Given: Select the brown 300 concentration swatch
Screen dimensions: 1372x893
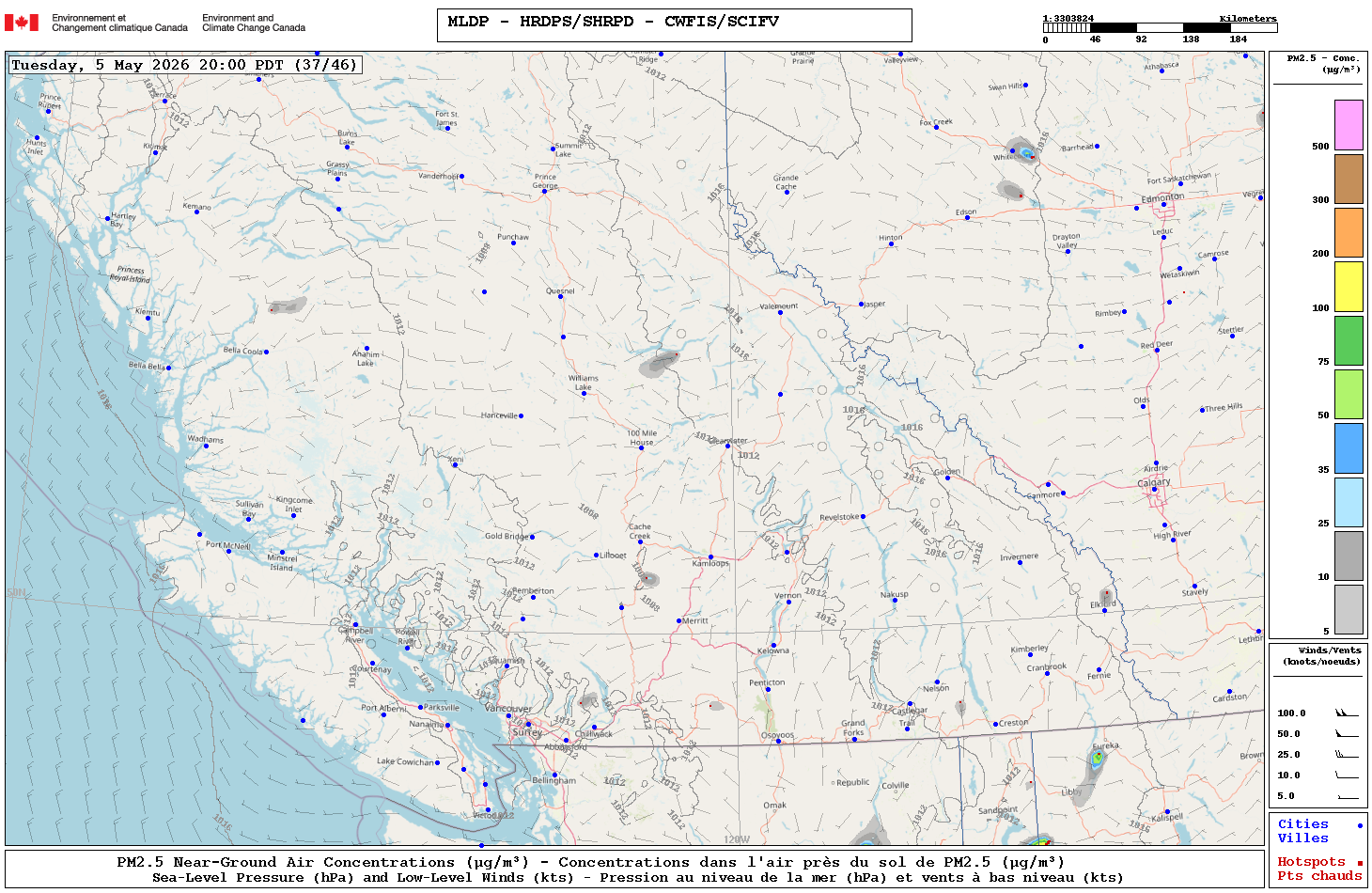Looking at the screenshot, I should [x=1349, y=180].
